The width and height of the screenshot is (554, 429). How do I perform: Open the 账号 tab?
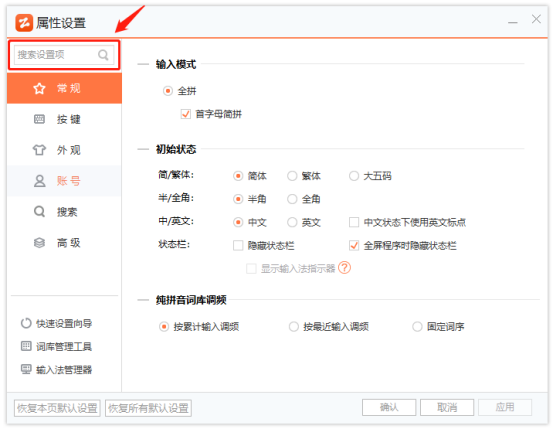(x=64, y=181)
